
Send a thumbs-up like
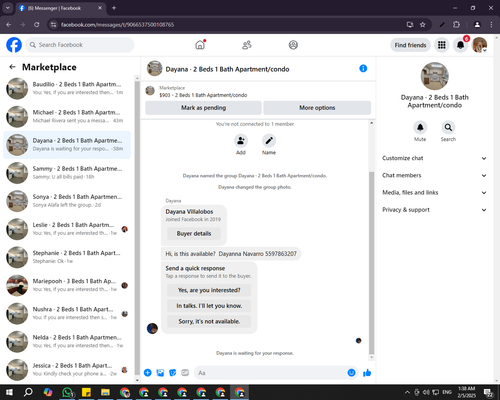point(367,373)
